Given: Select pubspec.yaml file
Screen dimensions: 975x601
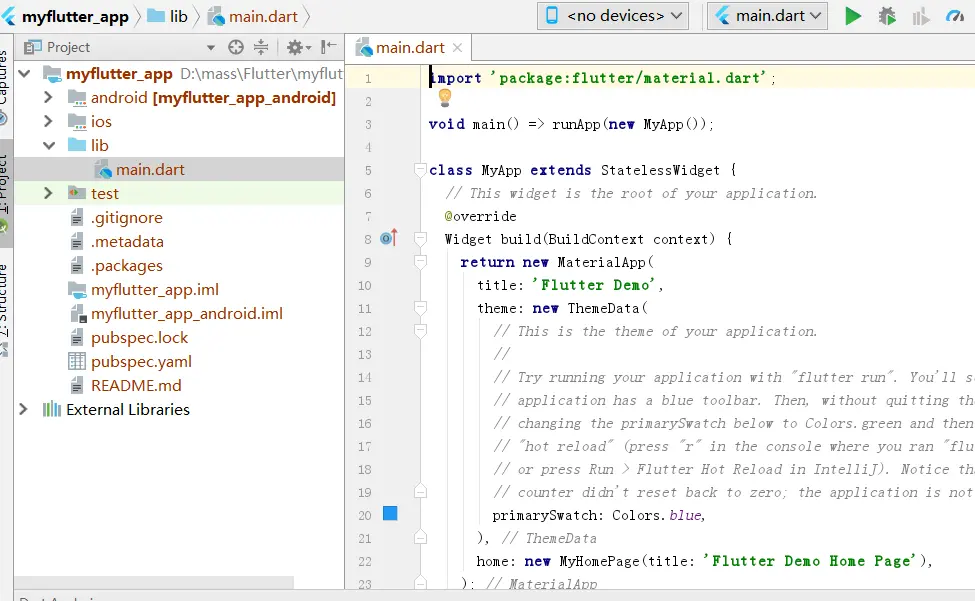Looking at the screenshot, I should click(141, 362).
